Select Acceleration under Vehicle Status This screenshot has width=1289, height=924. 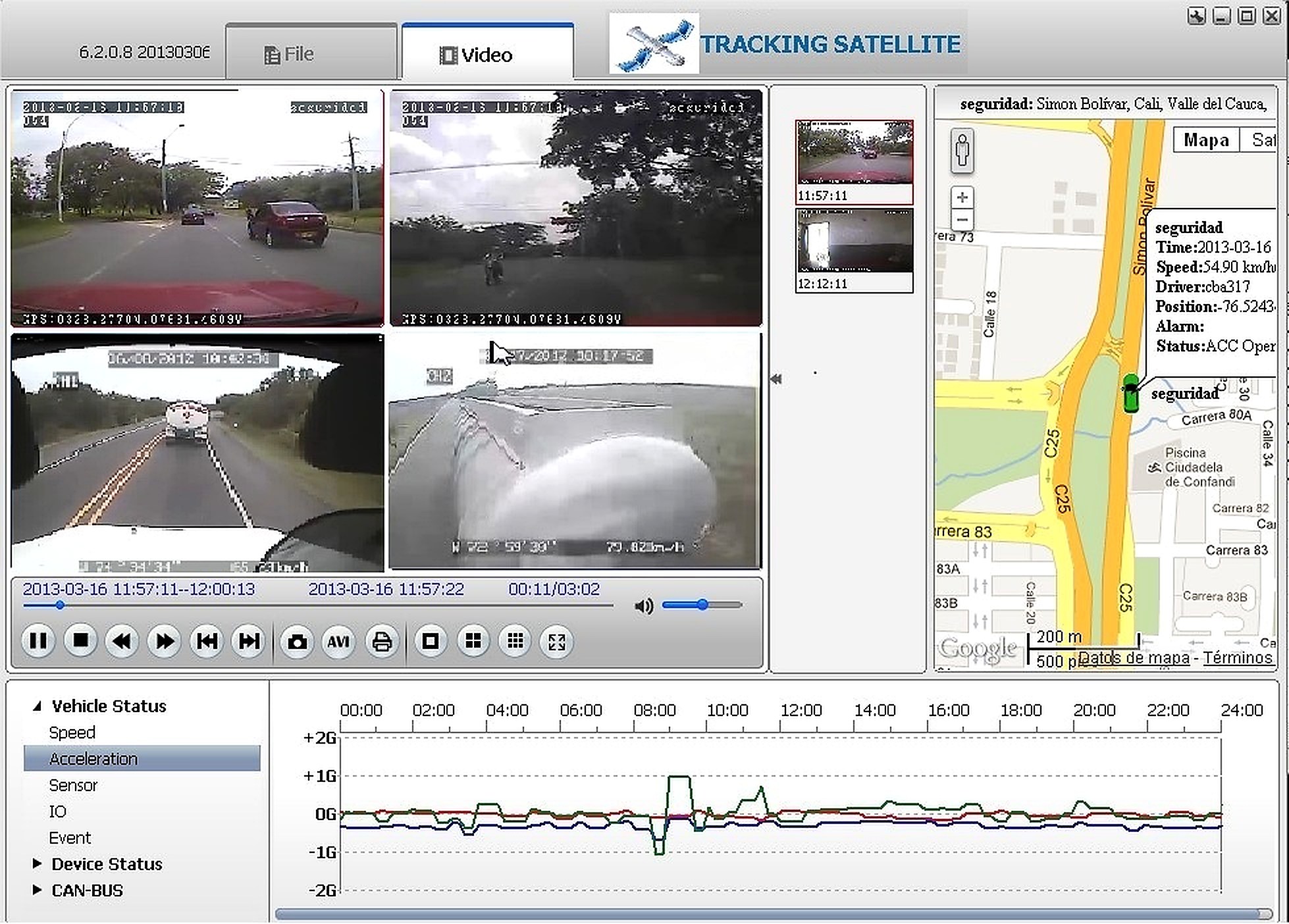(x=142, y=759)
